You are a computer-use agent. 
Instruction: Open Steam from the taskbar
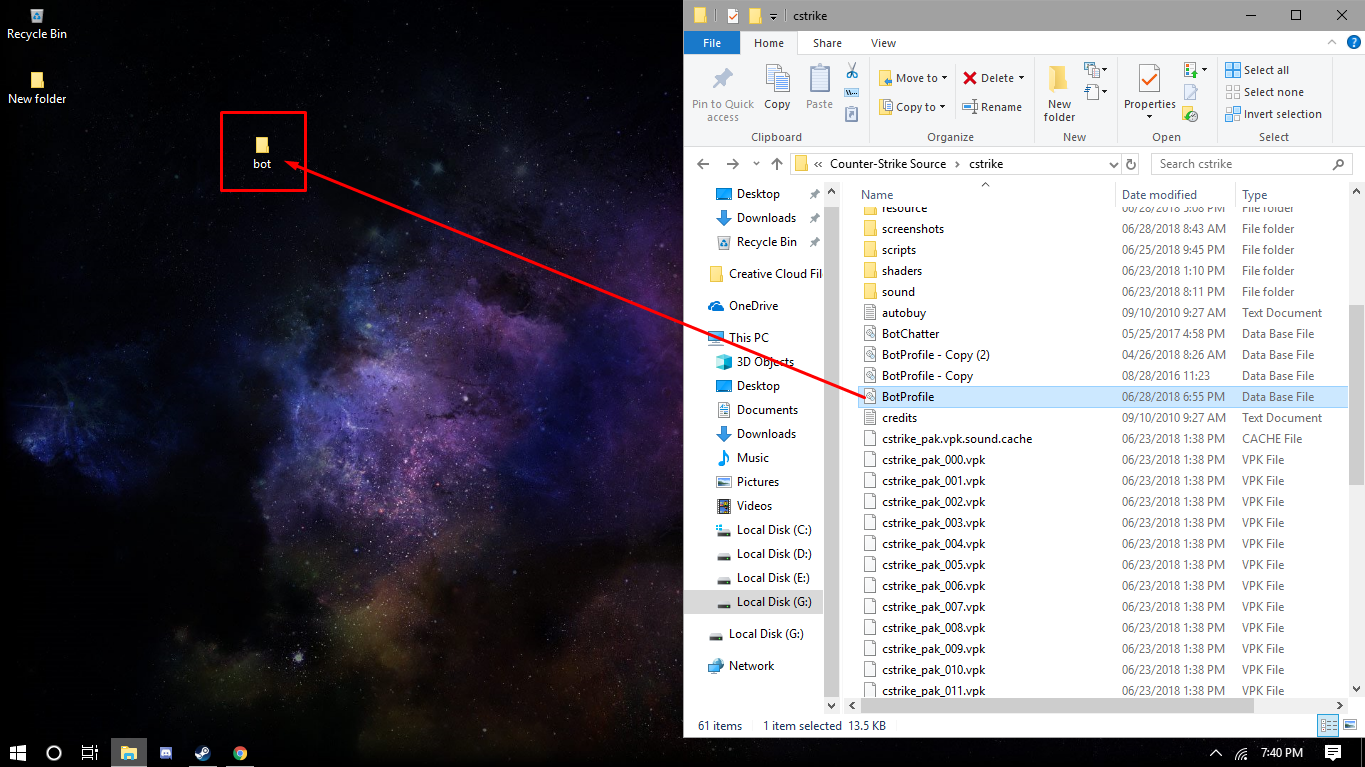pyautogui.click(x=203, y=753)
